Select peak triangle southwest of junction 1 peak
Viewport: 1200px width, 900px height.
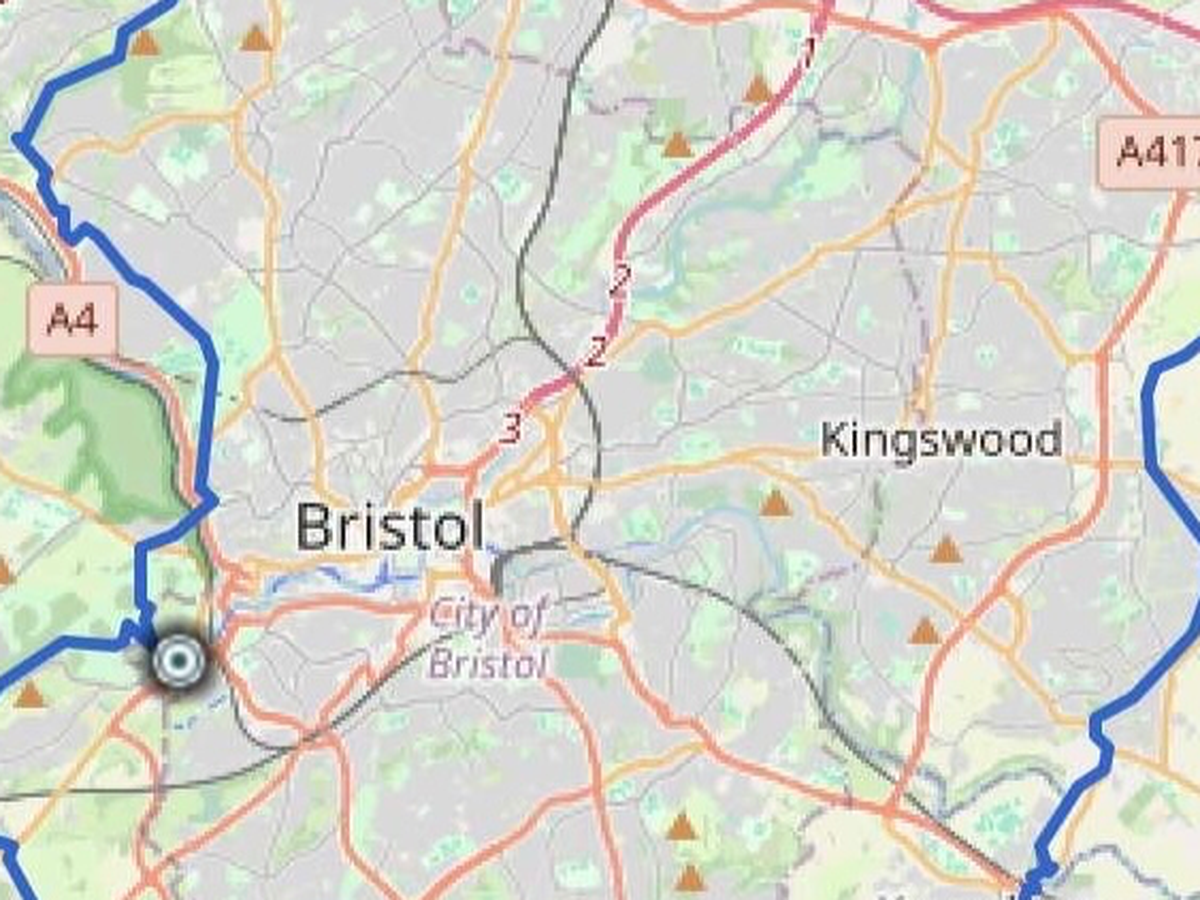[678, 145]
